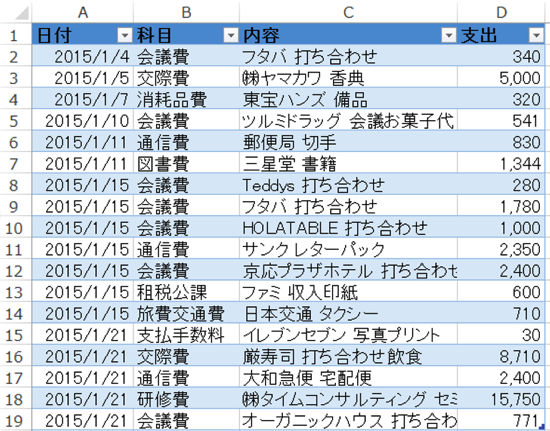Select row 10 header
This screenshot has height=431, width=550.
(14, 228)
